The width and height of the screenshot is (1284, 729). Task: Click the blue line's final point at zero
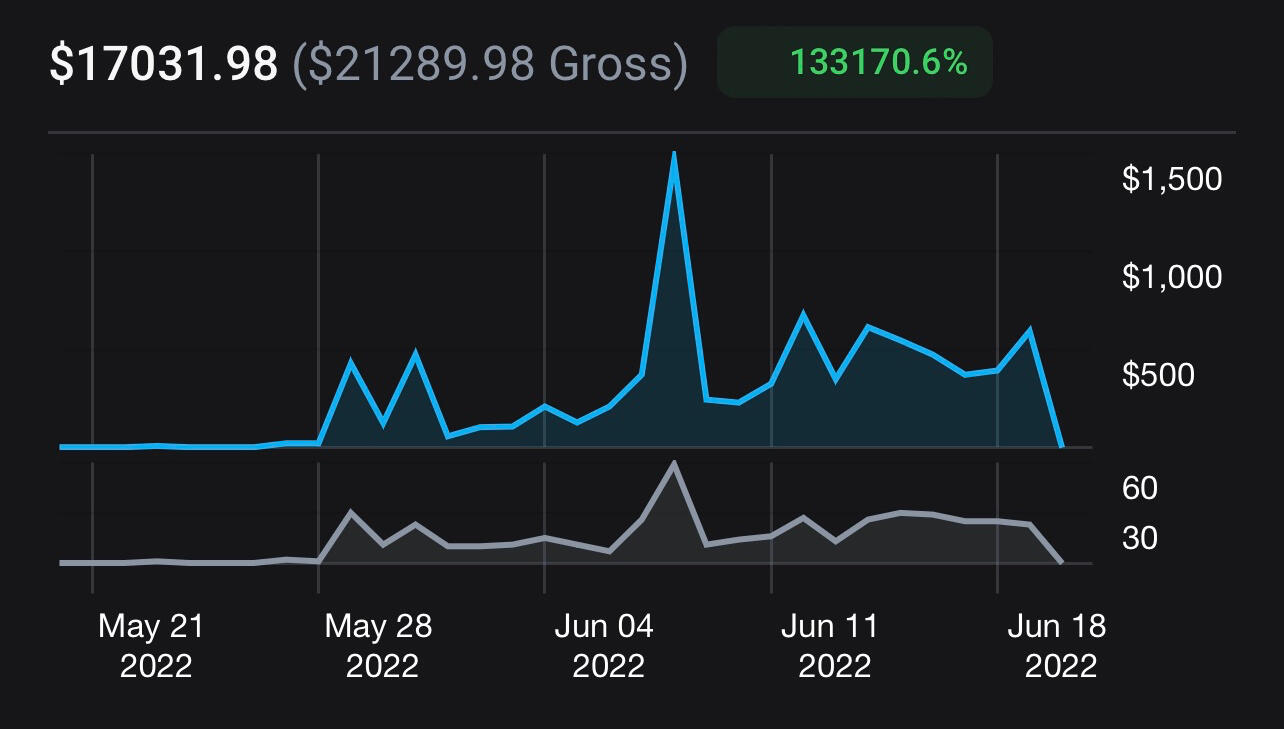click(1061, 446)
